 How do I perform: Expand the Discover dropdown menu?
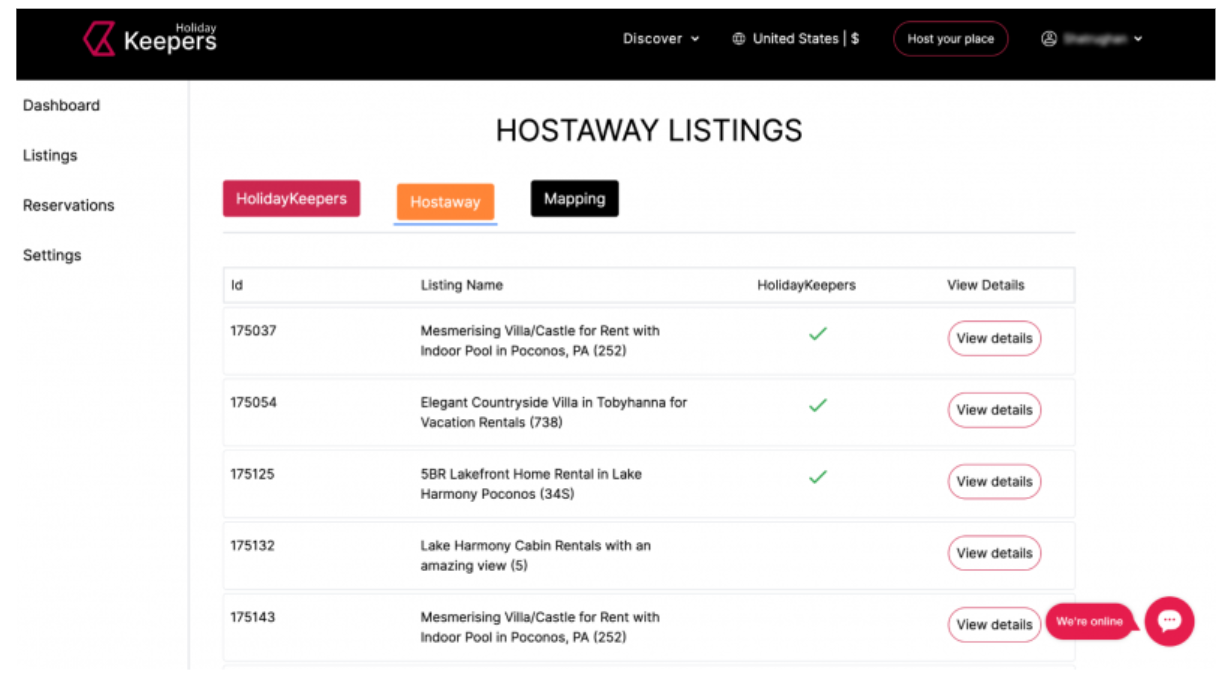point(661,39)
